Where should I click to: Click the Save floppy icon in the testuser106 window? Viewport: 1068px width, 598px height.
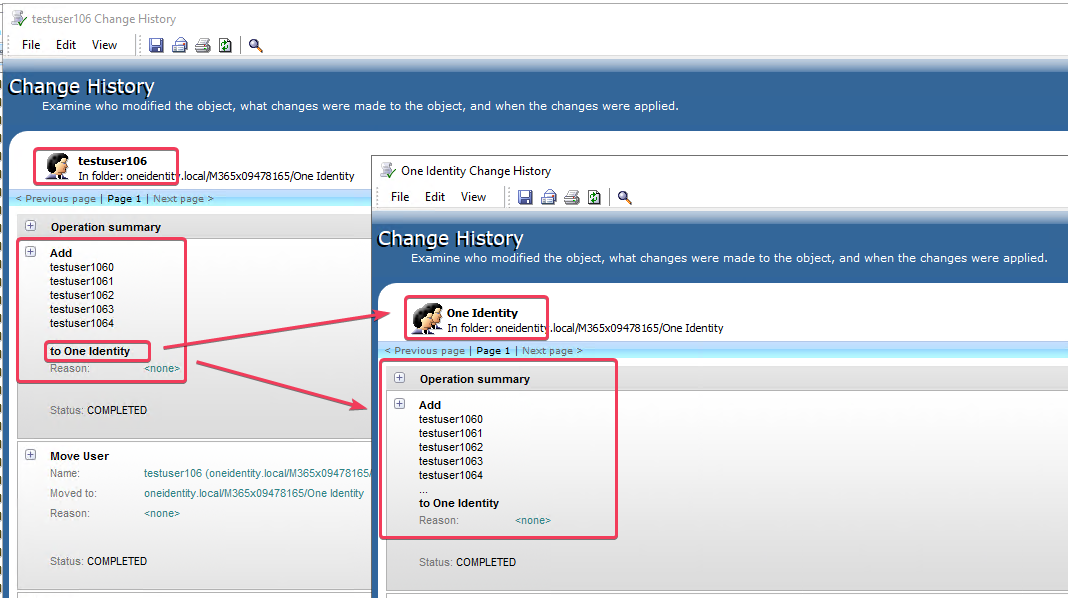click(156, 45)
